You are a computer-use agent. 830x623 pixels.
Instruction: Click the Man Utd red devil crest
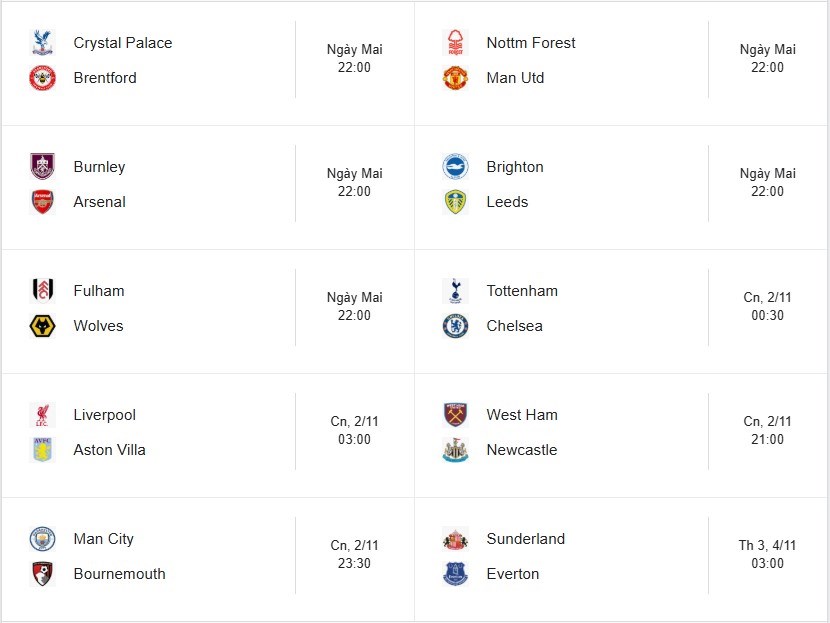point(455,78)
